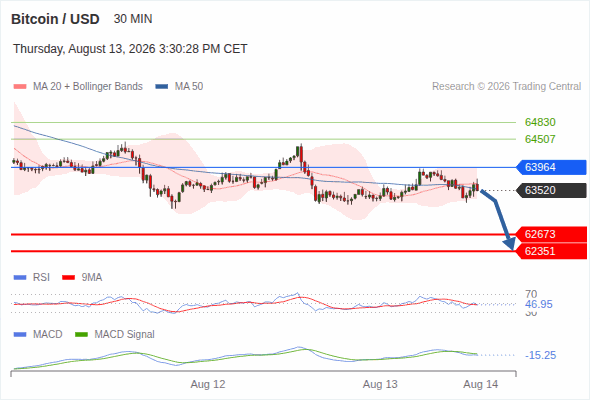Click the MACD legend label
Viewport: 590px width, 400px height.
[x=47, y=335]
